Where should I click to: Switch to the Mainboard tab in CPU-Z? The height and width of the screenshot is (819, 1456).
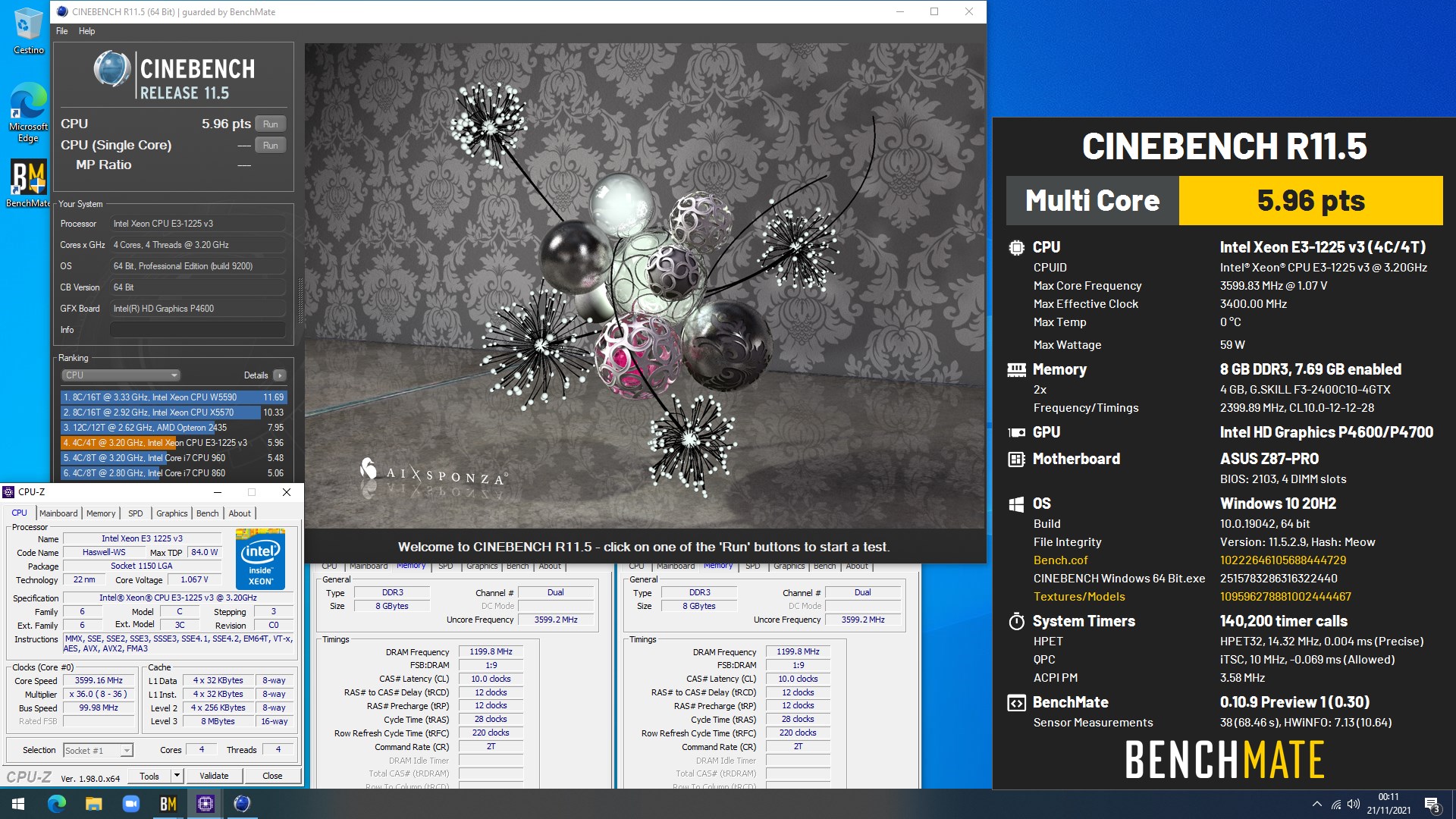[x=58, y=513]
